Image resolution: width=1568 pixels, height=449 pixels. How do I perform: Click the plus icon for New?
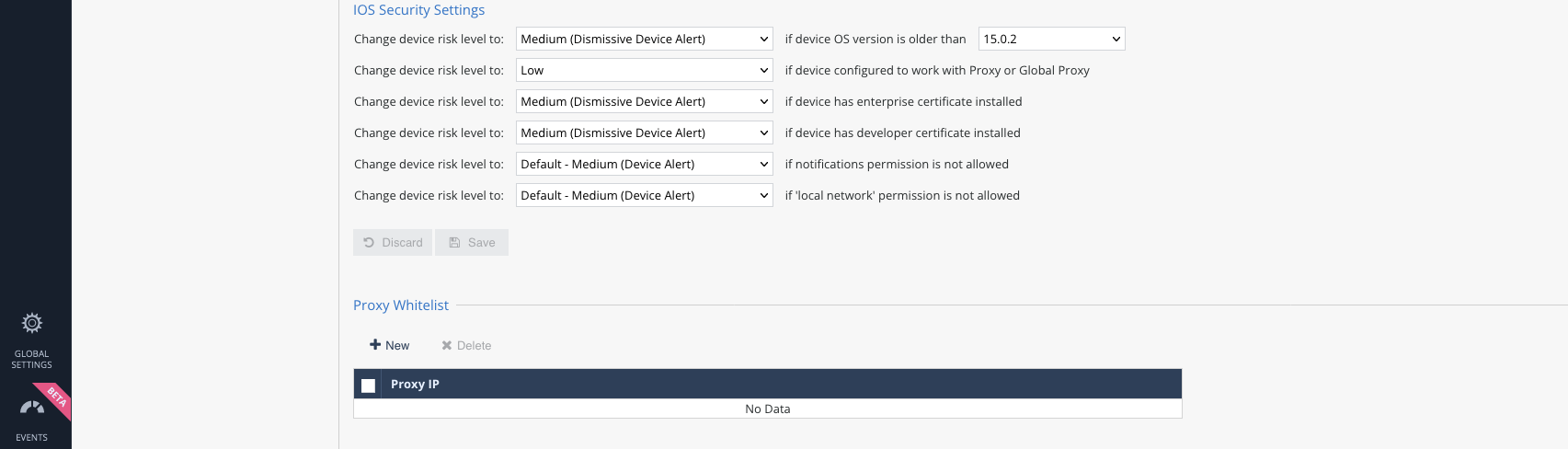point(375,345)
